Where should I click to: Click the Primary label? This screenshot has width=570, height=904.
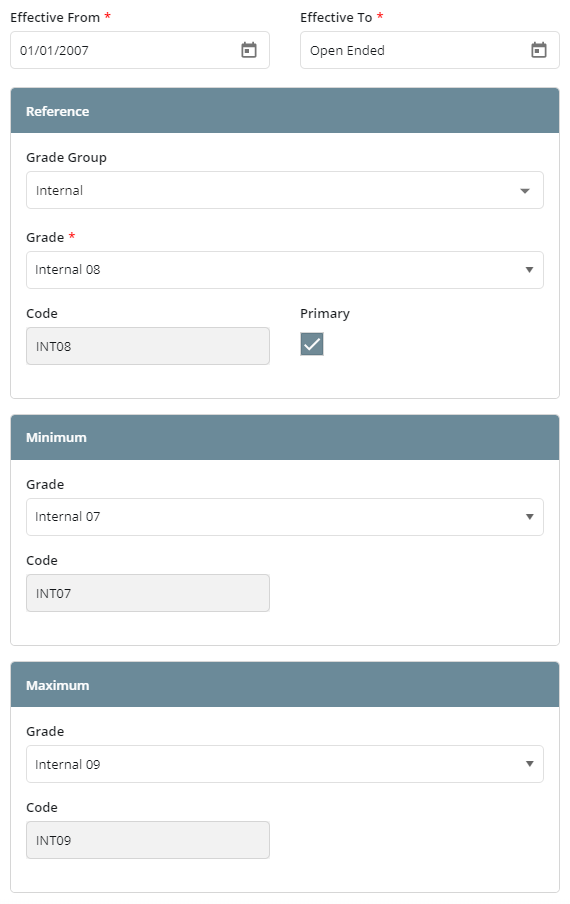point(324,314)
